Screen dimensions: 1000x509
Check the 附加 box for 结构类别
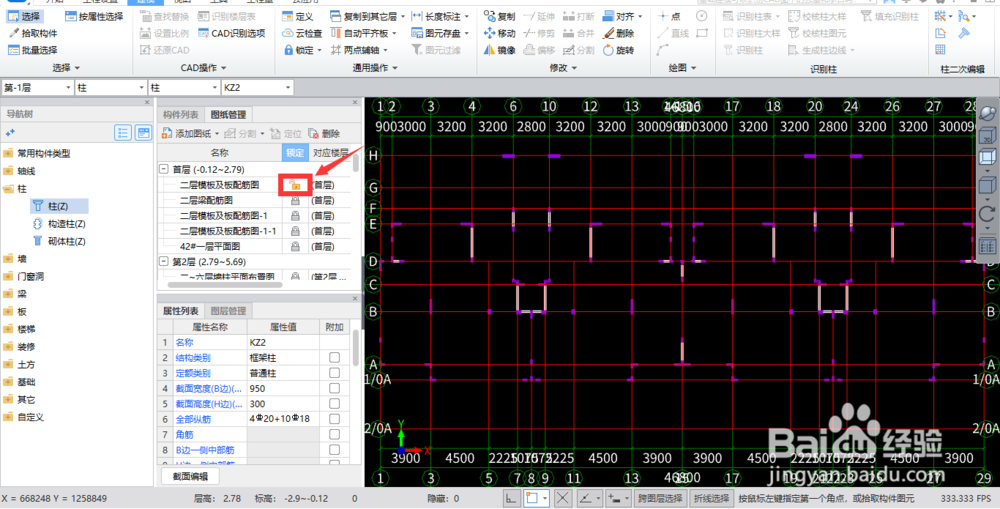click(x=334, y=358)
